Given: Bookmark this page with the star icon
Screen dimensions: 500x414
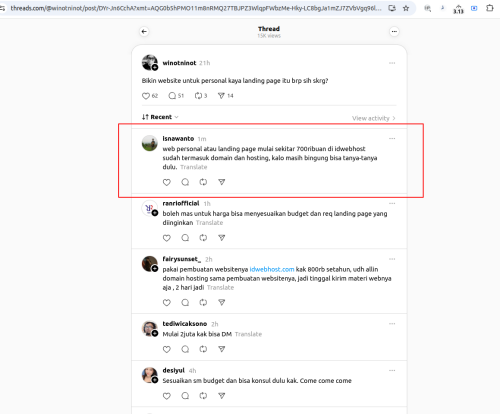Looking at the screenshot, I should click(x=406, y=8).
